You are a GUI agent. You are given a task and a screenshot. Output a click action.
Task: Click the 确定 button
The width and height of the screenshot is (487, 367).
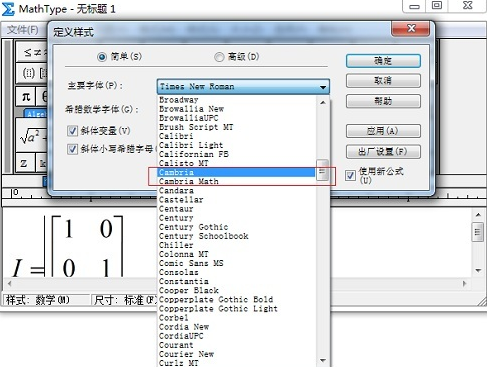383,61
